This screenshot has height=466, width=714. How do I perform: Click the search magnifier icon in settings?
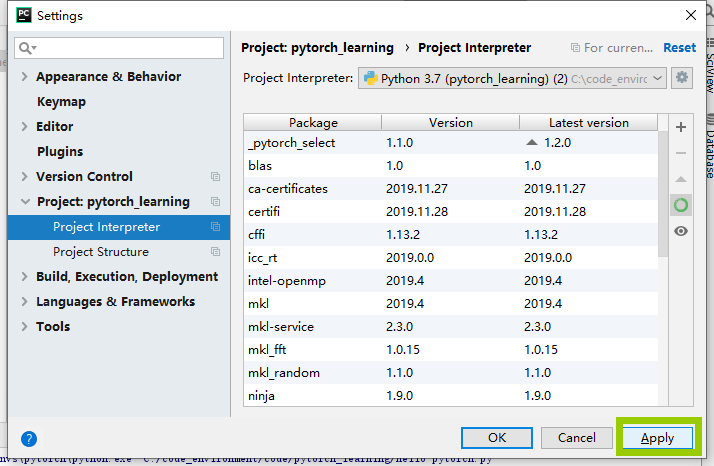coord(27,48)
